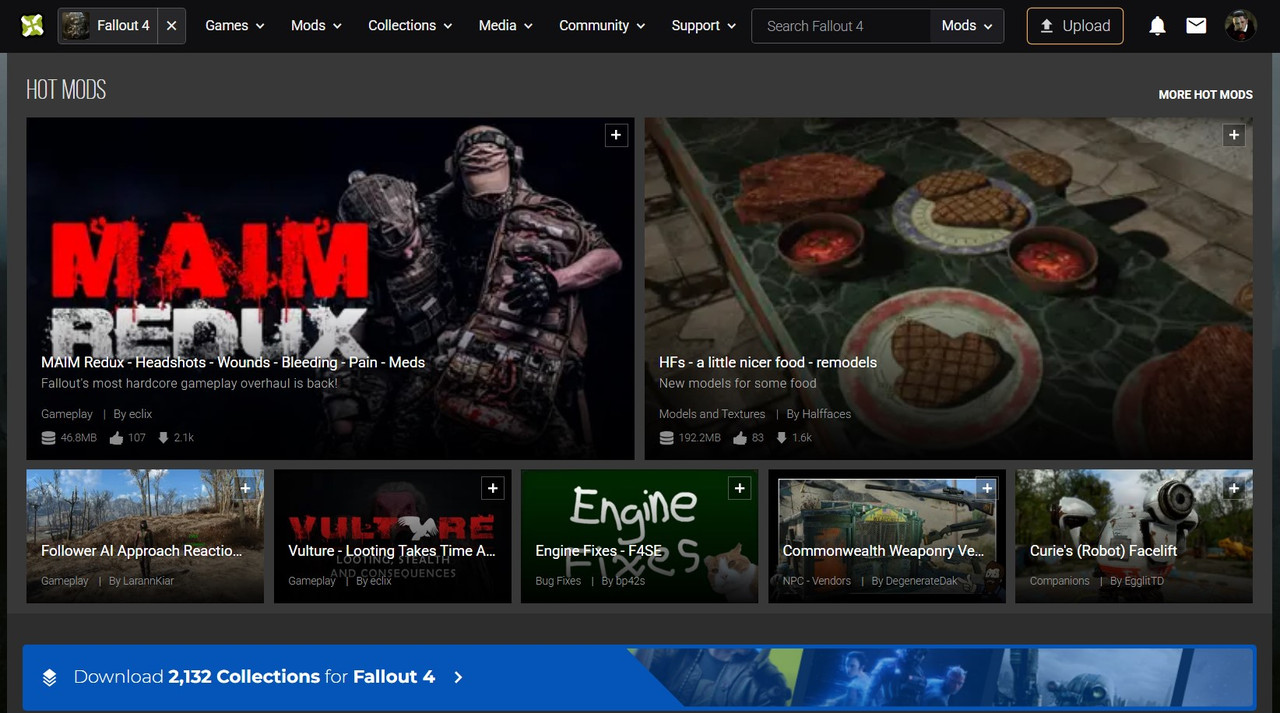Screen dimensions: 1280x713
Task: Expand the Games menu
Action: [235, 26]
